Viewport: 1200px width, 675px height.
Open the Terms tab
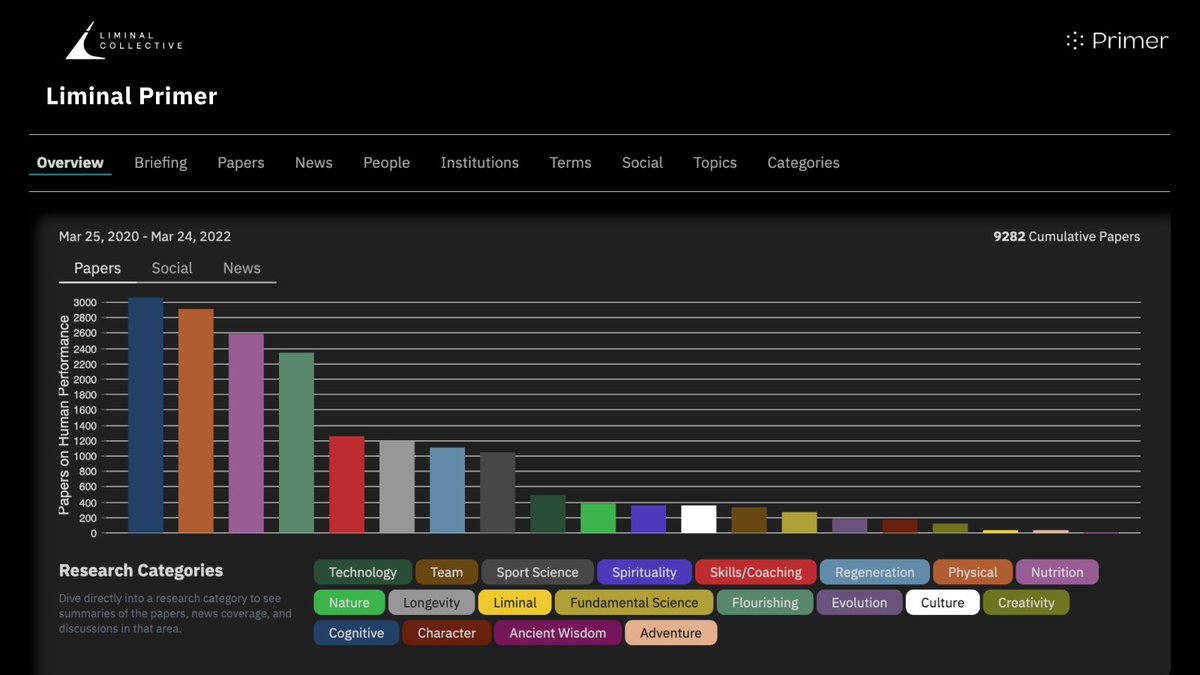coord(570,162)
